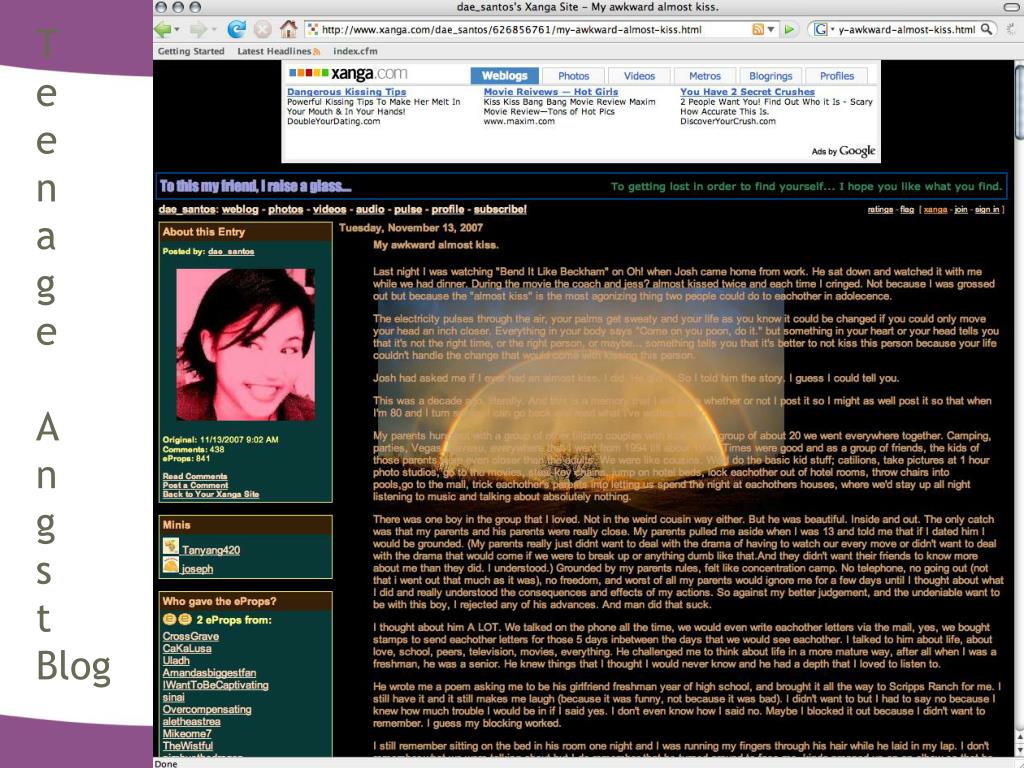Viewport: 1024px width, 768px height.
Task: Click the green Go arrow button
Action: [790, 29]
